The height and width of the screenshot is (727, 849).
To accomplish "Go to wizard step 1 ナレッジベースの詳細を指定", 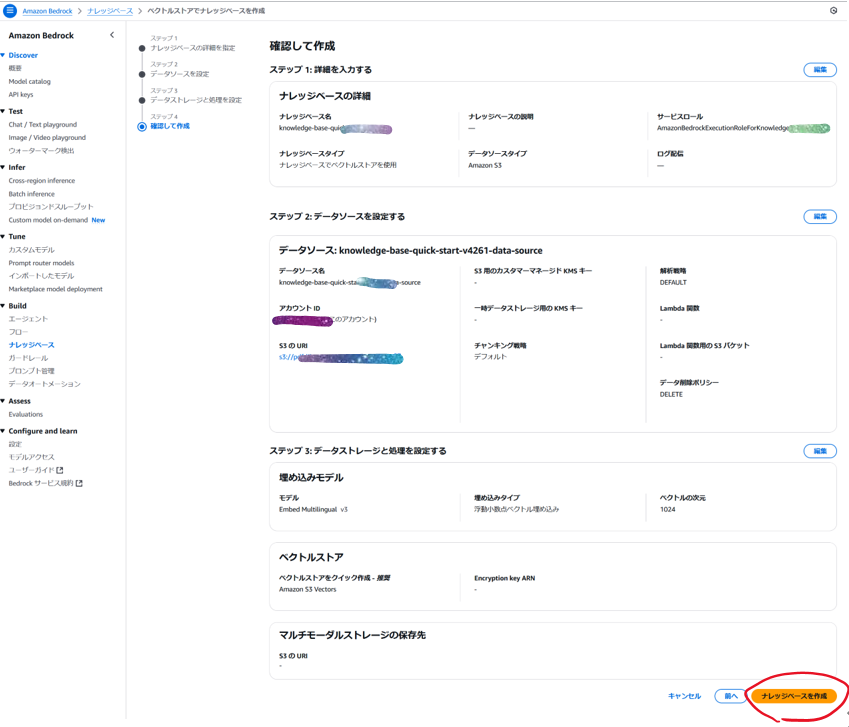I will (x=193, y=48).
